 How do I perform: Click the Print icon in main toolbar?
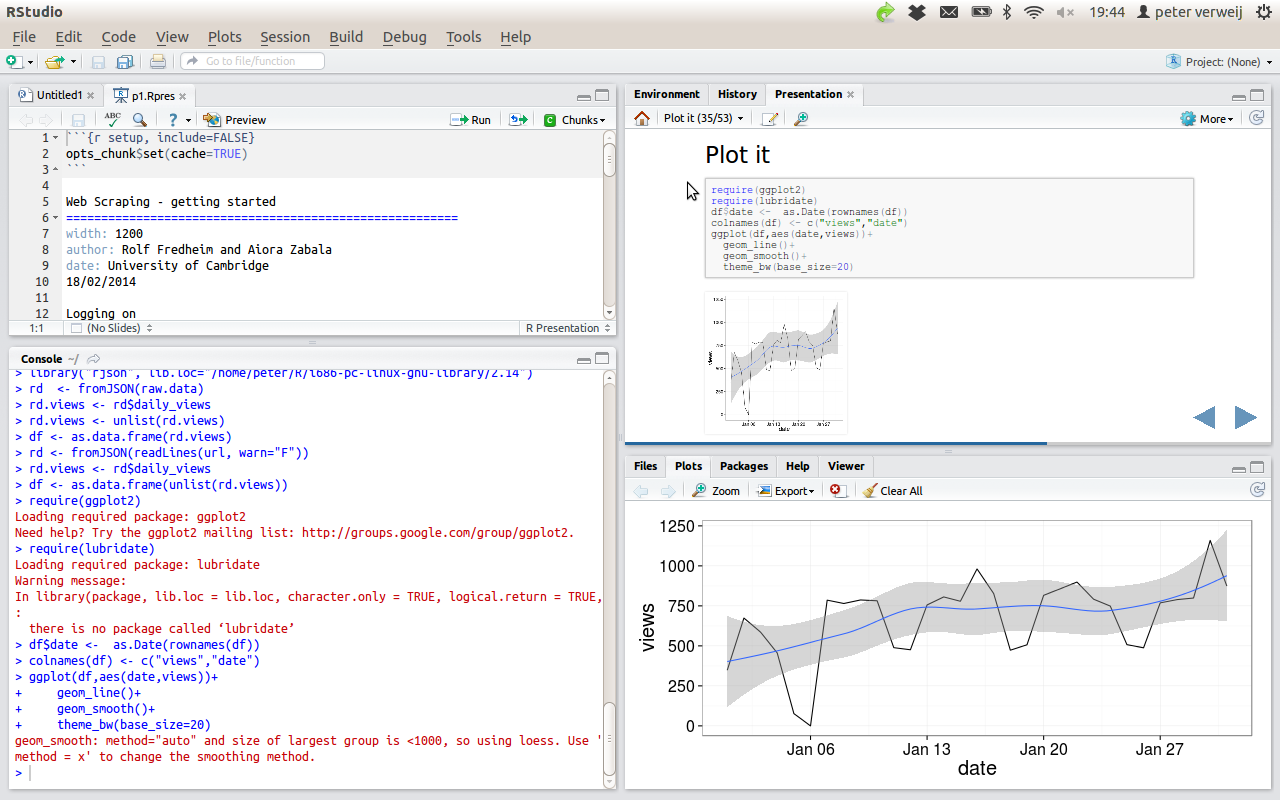pos(158,62)
